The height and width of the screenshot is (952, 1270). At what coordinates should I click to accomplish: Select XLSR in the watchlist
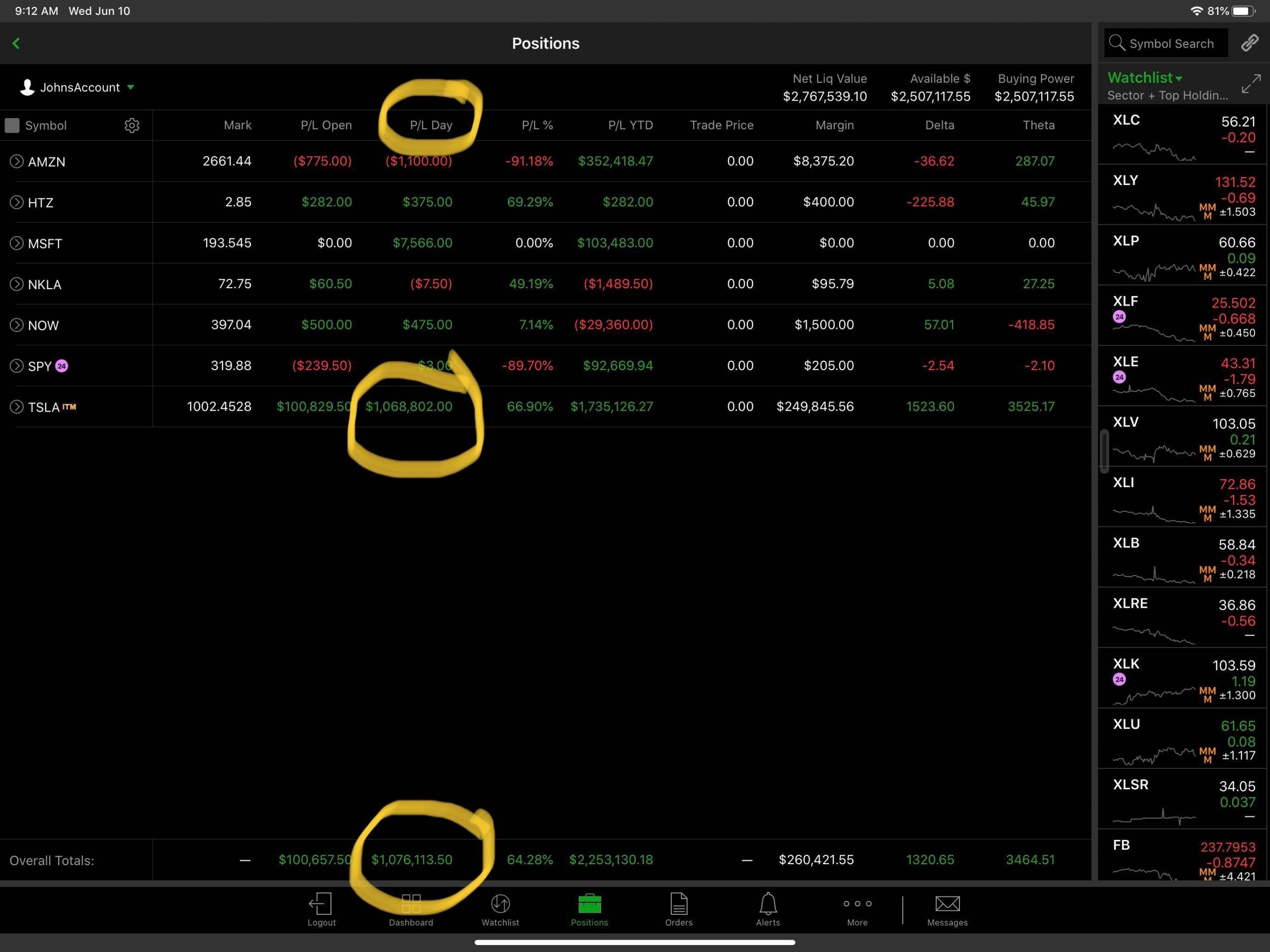[x=1183, y=799]
